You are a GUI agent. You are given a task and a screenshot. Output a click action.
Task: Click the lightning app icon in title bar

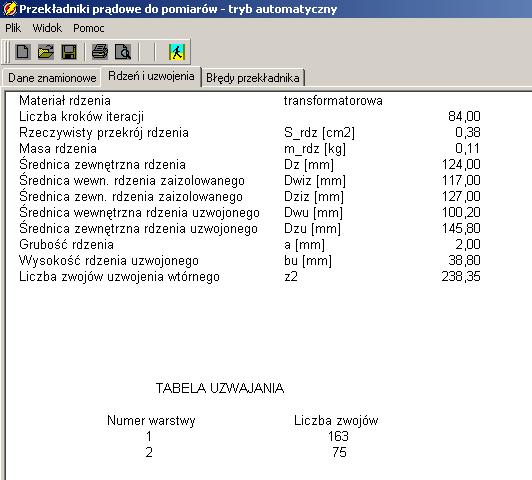pos(9,9)
